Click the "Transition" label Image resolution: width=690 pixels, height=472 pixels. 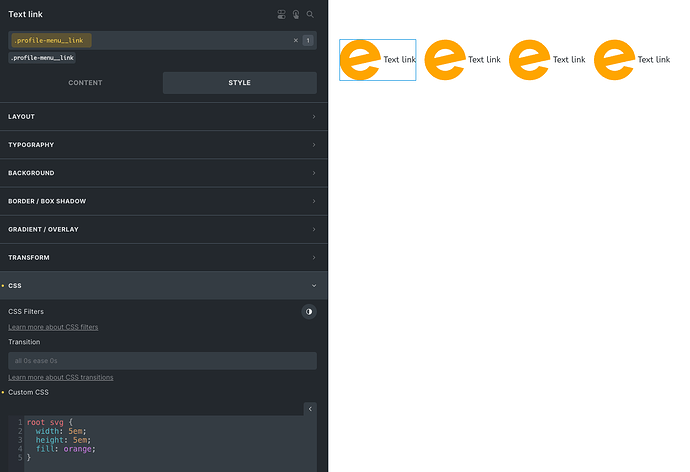(x=24, y=342)
